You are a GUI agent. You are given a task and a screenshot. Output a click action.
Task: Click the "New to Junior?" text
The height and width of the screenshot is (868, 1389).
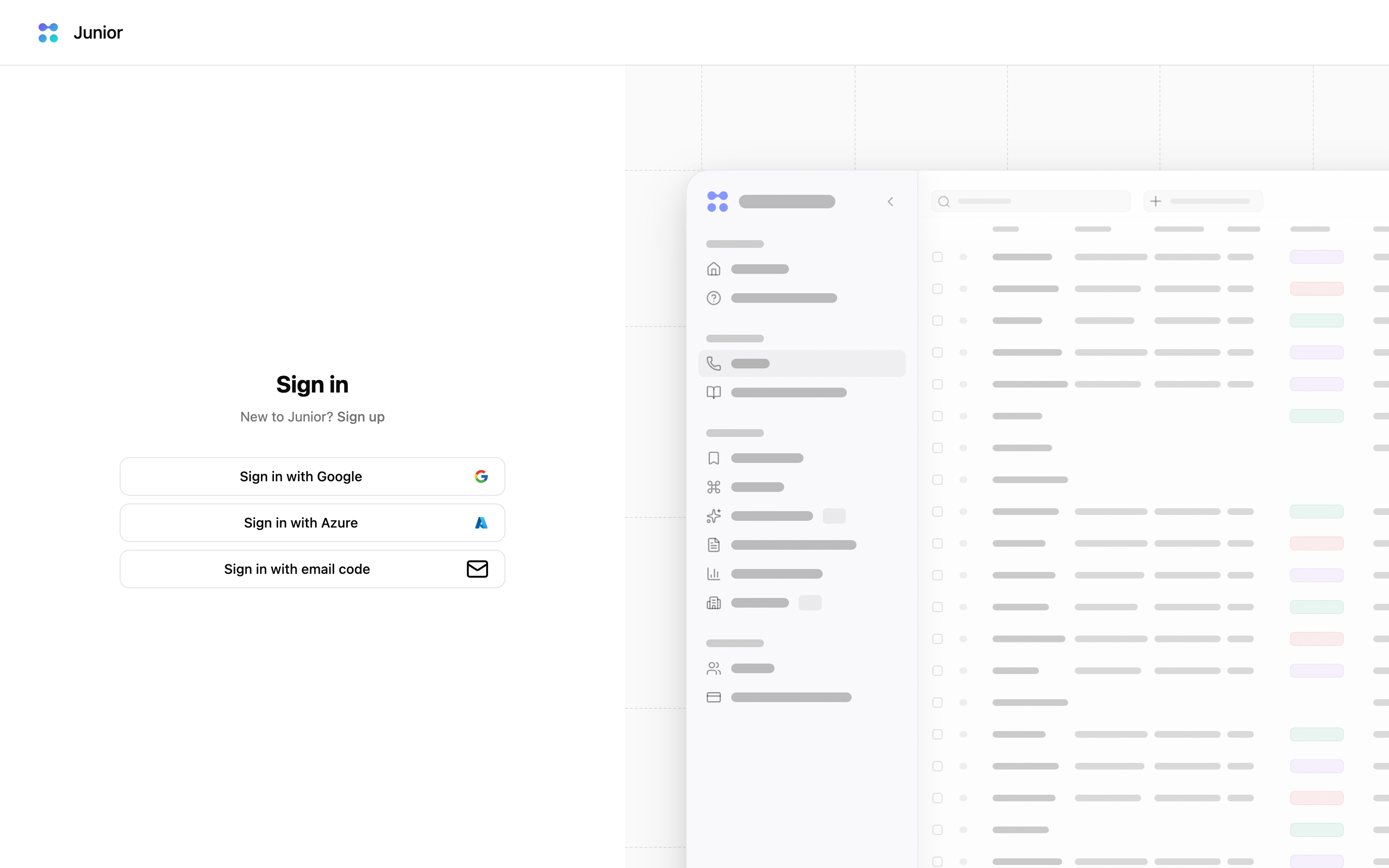click(286, 417)
